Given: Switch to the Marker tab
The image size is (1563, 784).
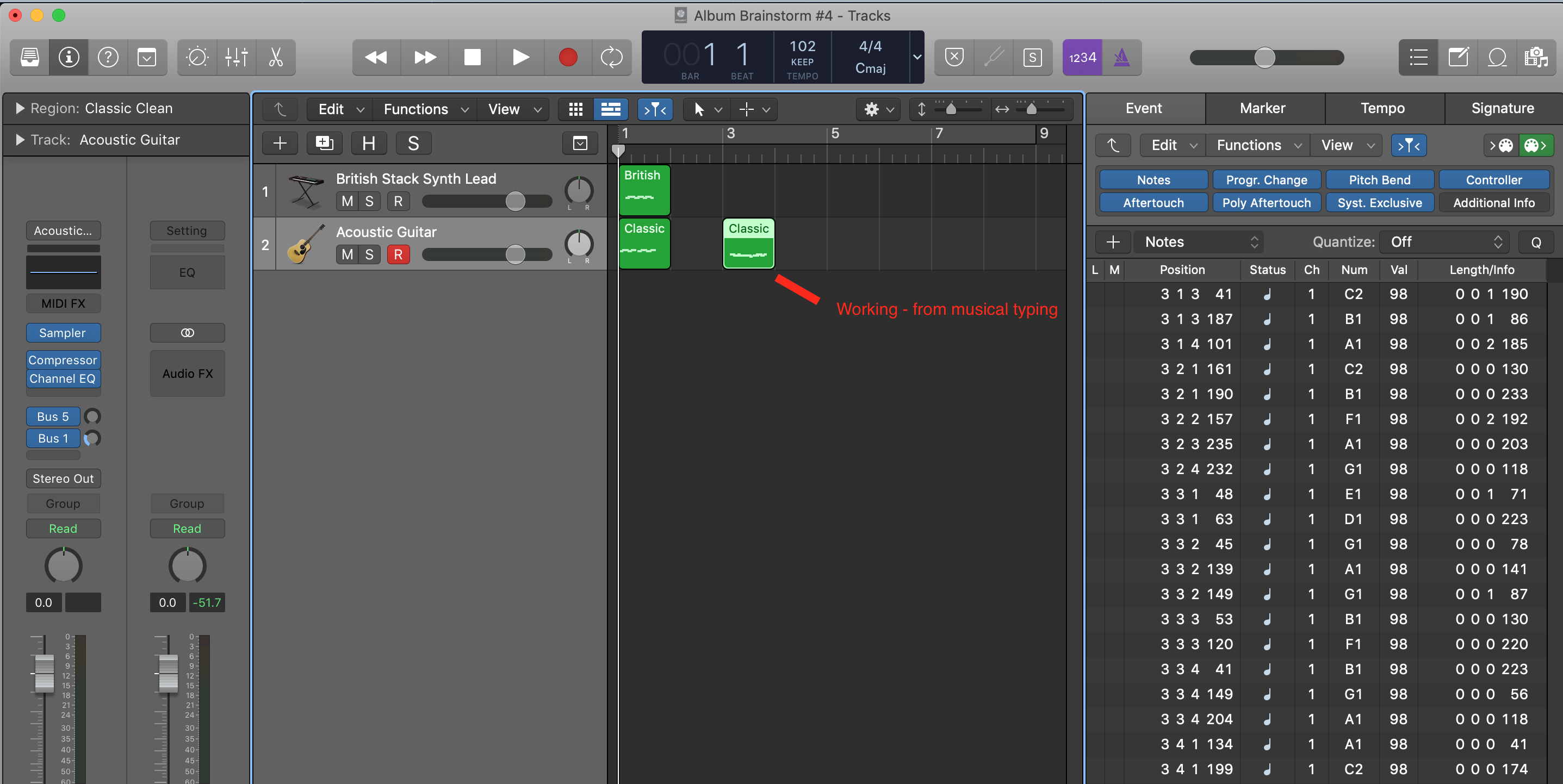Looking at the screenshot, I should click(x=1262, y=108).
